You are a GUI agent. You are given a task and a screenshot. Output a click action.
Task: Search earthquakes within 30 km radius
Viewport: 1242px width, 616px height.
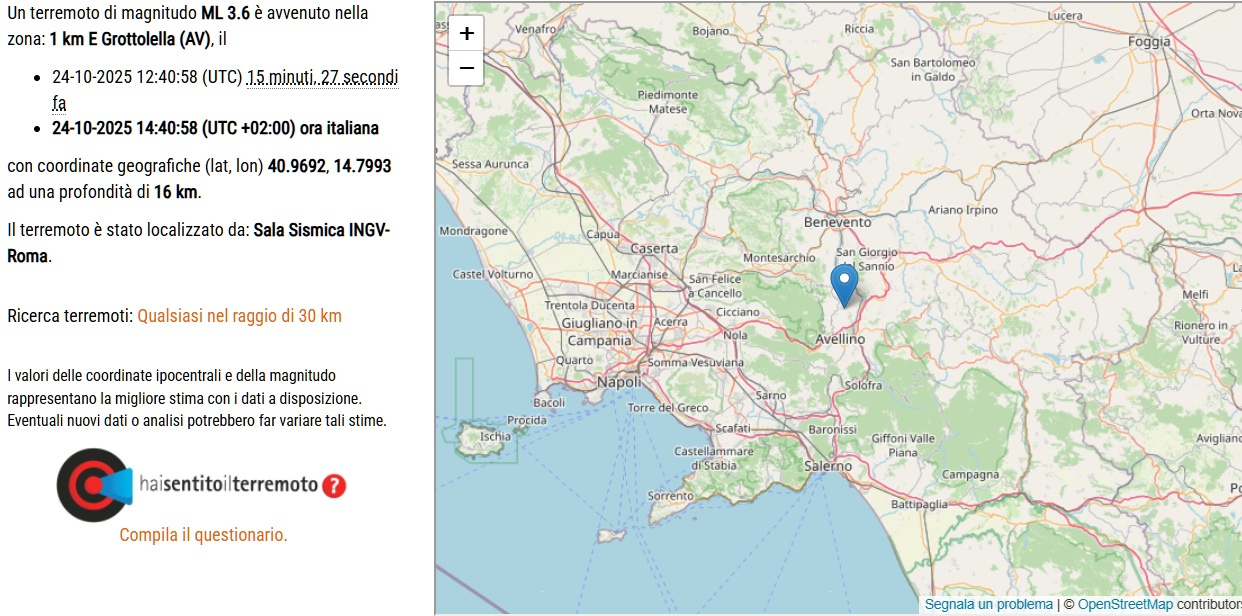[239, 316]
